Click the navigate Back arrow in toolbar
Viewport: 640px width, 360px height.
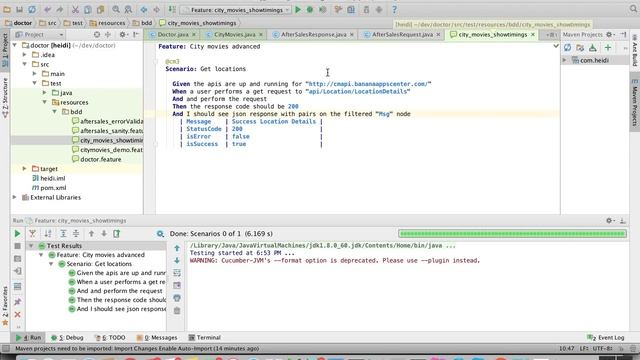click(144, 9)
